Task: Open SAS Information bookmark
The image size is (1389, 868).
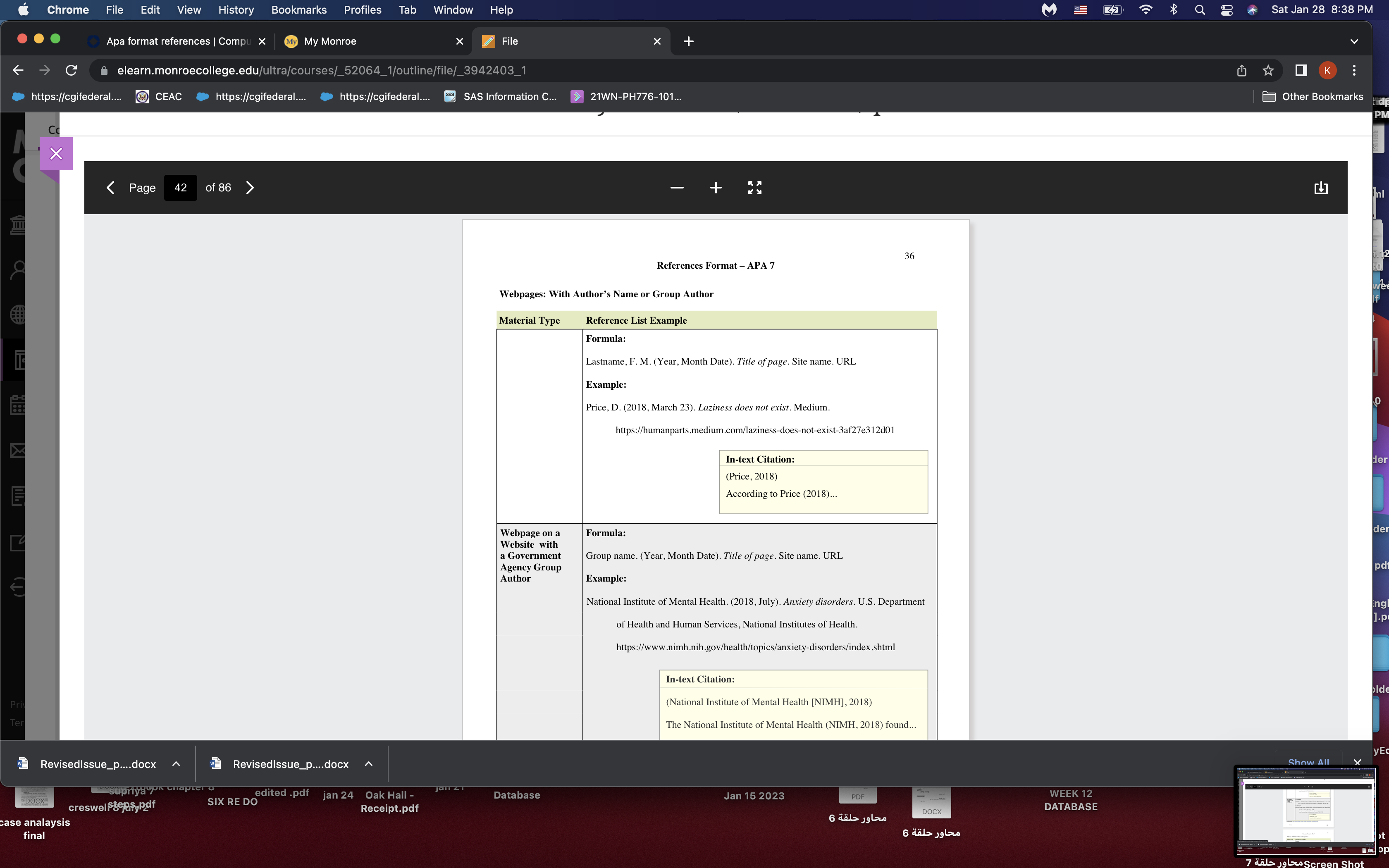Action: click(x=501, y=96)
